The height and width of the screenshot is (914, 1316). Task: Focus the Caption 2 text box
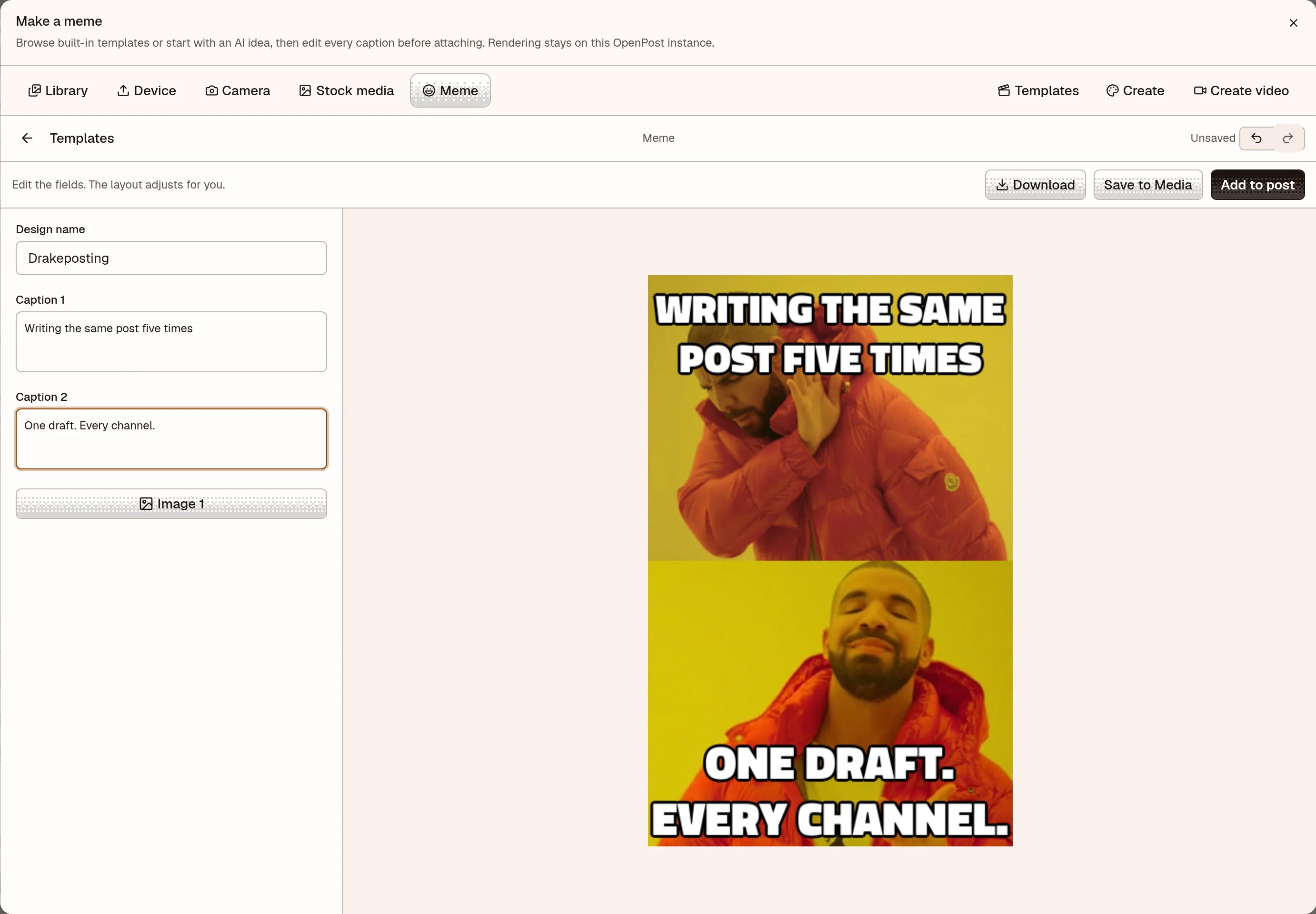point(171,439)
